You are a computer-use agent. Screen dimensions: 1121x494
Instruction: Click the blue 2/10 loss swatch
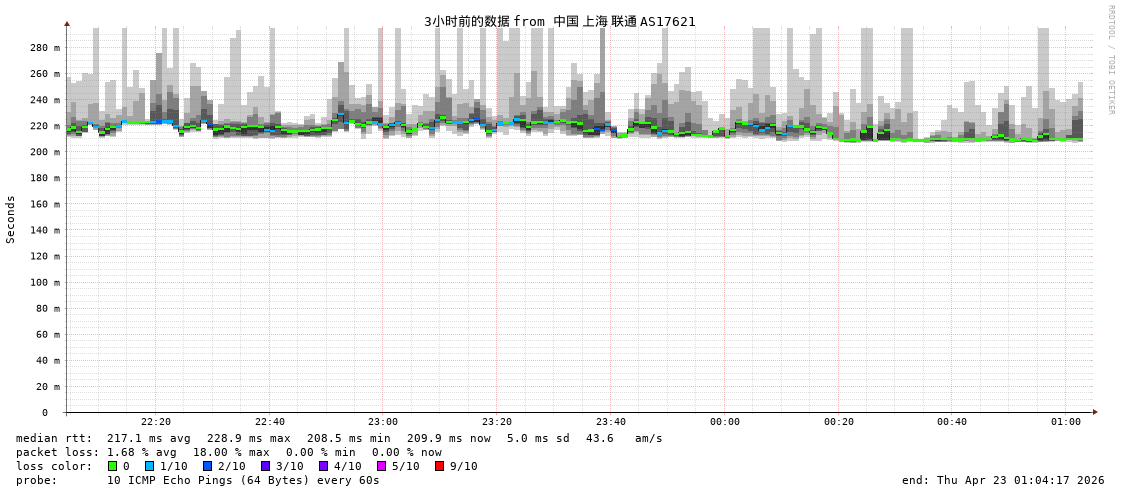[207, 466]
